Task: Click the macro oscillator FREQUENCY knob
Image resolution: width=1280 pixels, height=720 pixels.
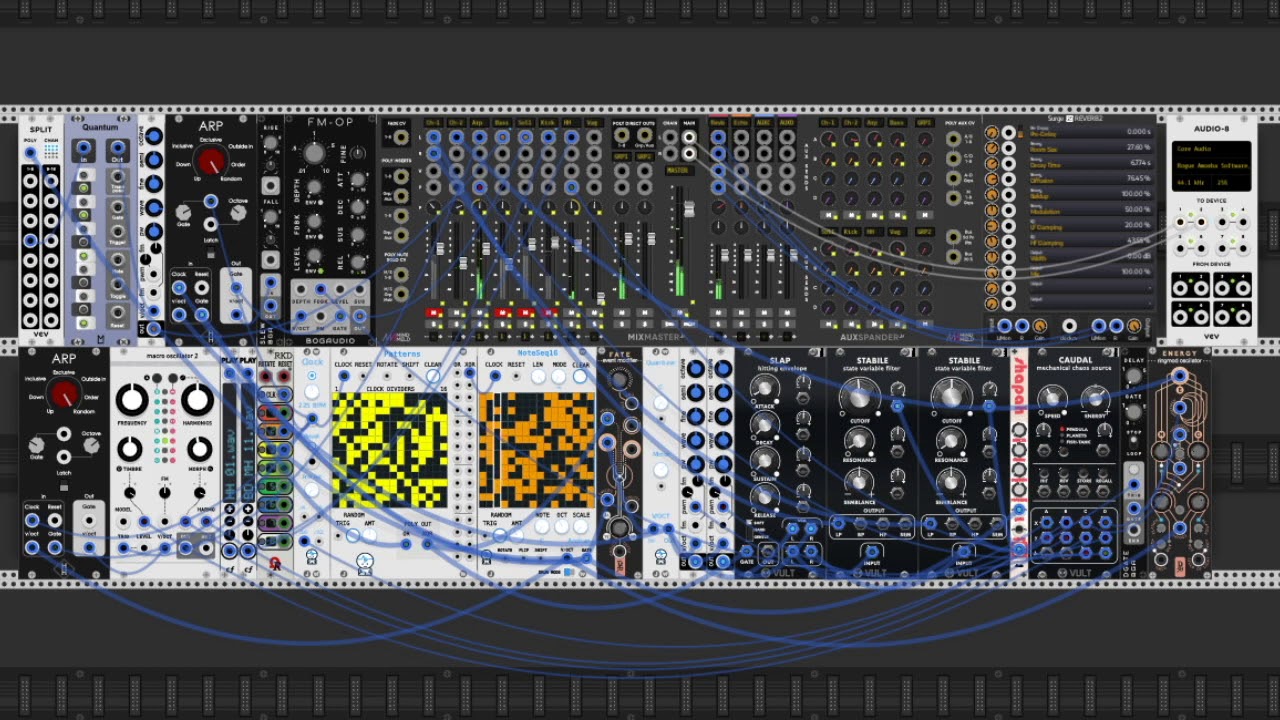Action: point(132,399)
